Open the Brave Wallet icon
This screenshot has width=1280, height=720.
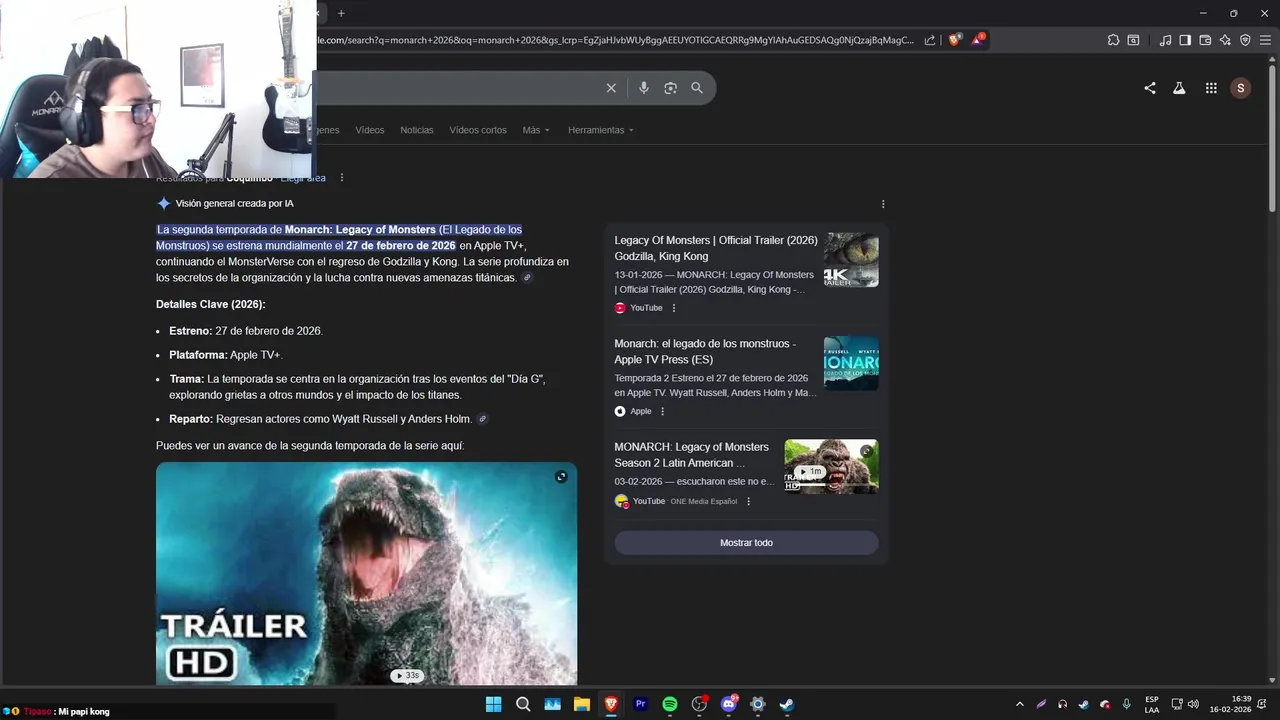click(x=1205, y=40)
